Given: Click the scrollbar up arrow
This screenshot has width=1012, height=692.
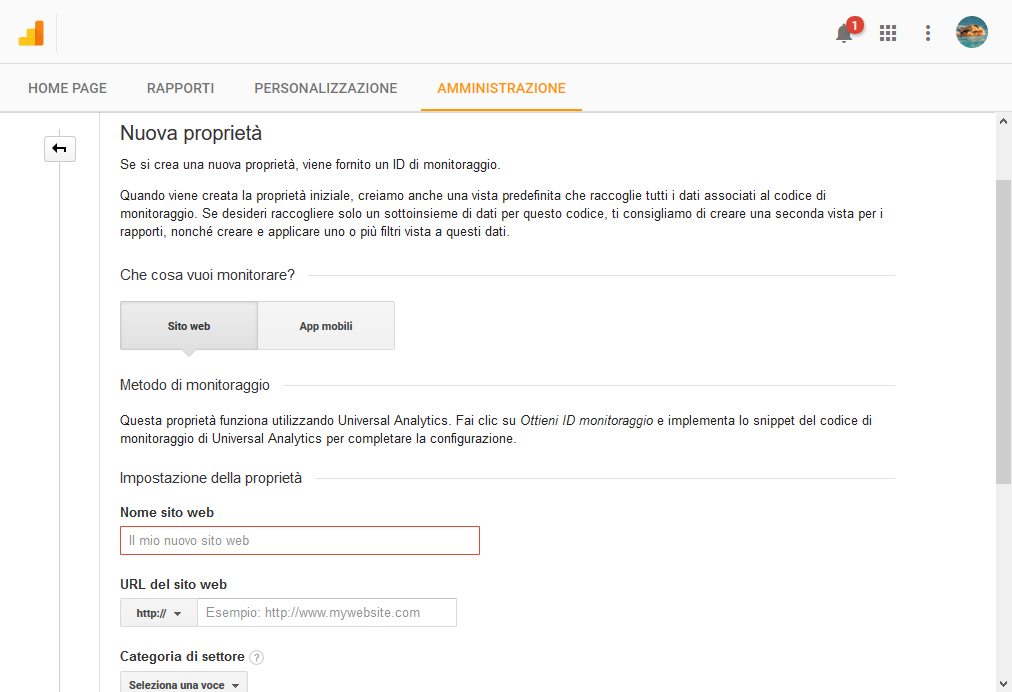Looking at the screenshot, I should tap(1003, 121).
